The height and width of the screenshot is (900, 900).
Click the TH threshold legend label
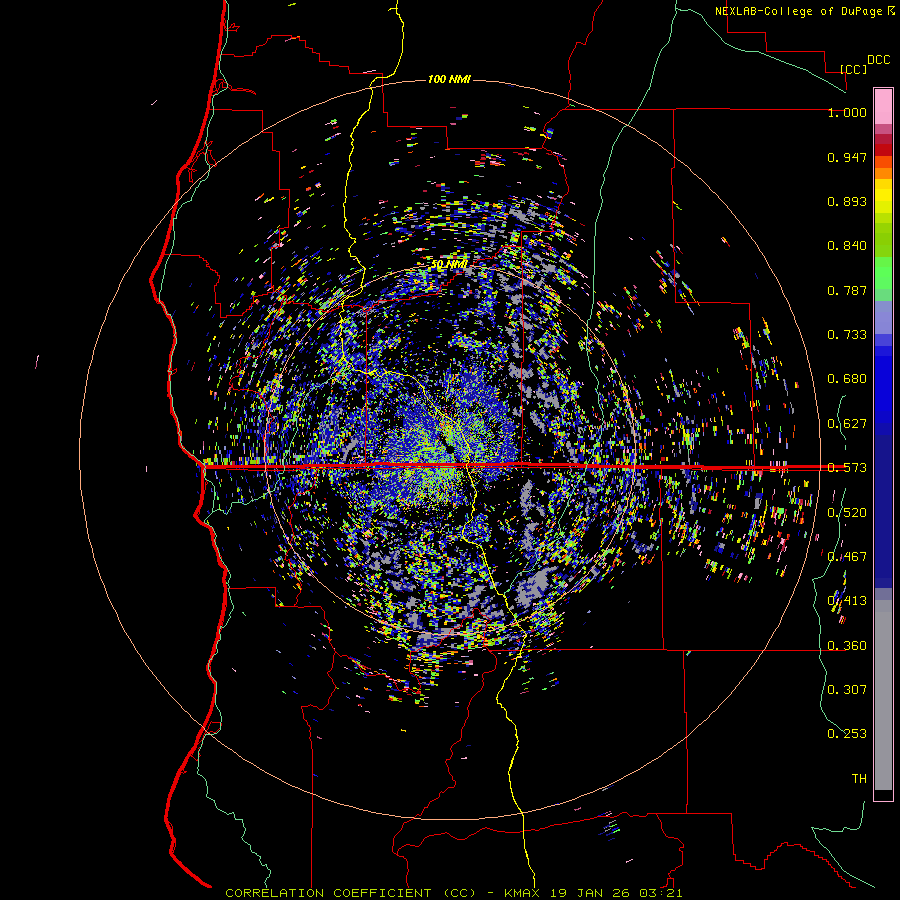(x=859, y=779)
